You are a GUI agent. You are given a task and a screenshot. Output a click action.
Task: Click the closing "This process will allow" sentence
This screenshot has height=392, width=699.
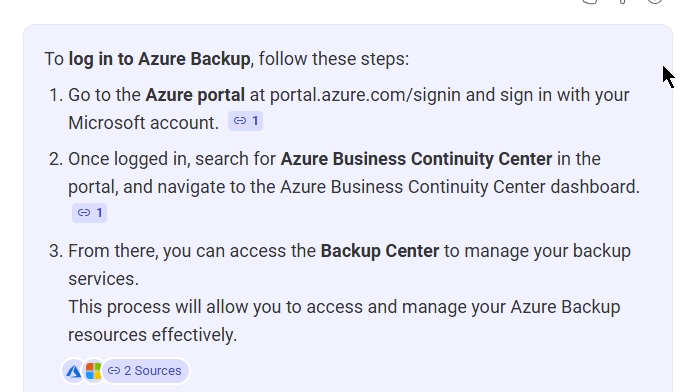[x=344, y=321]
